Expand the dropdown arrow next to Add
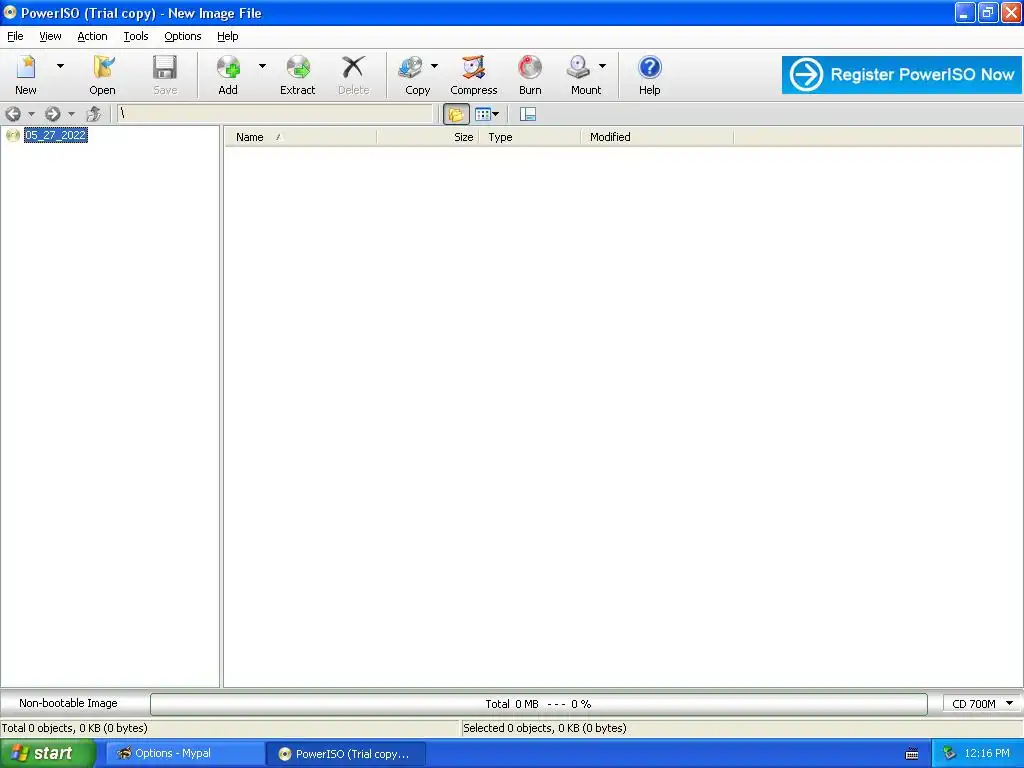This screenshot has width=1024, height=768. tap(262, 66)
